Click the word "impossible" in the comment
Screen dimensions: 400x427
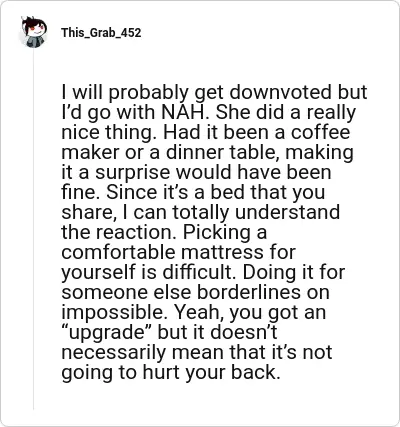[115, 313]
